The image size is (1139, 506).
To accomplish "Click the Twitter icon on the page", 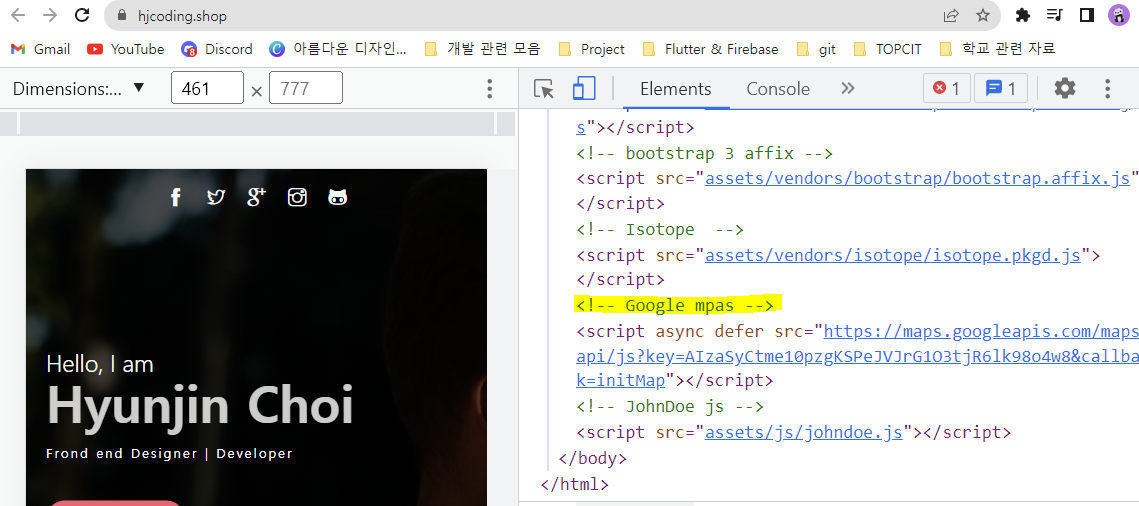I will [215, 197].
